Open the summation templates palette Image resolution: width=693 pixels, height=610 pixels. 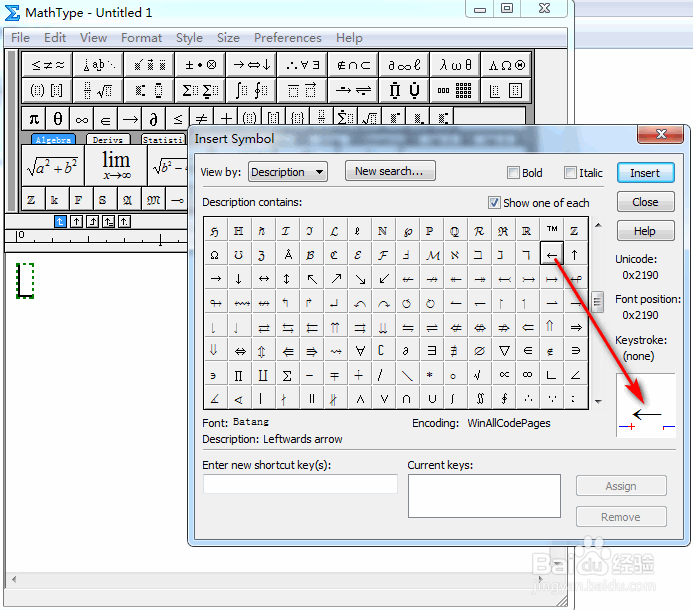pos(200,91)
